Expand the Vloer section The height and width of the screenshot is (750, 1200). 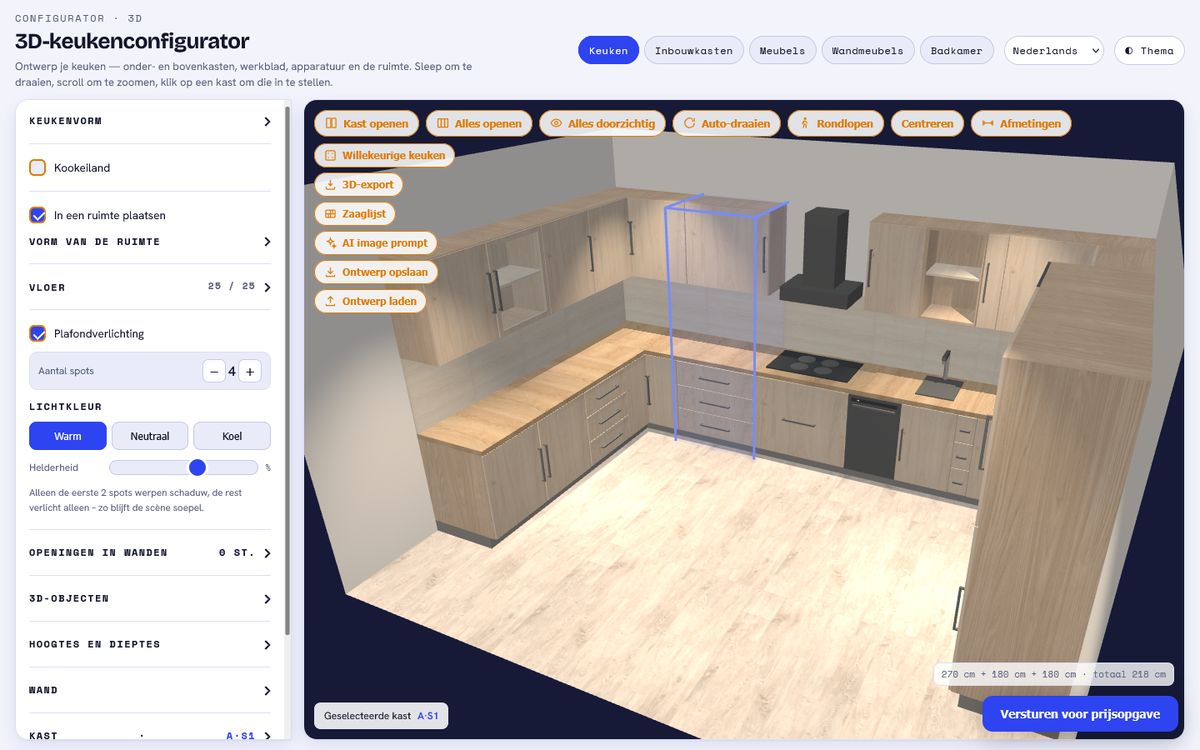(150, 287)
